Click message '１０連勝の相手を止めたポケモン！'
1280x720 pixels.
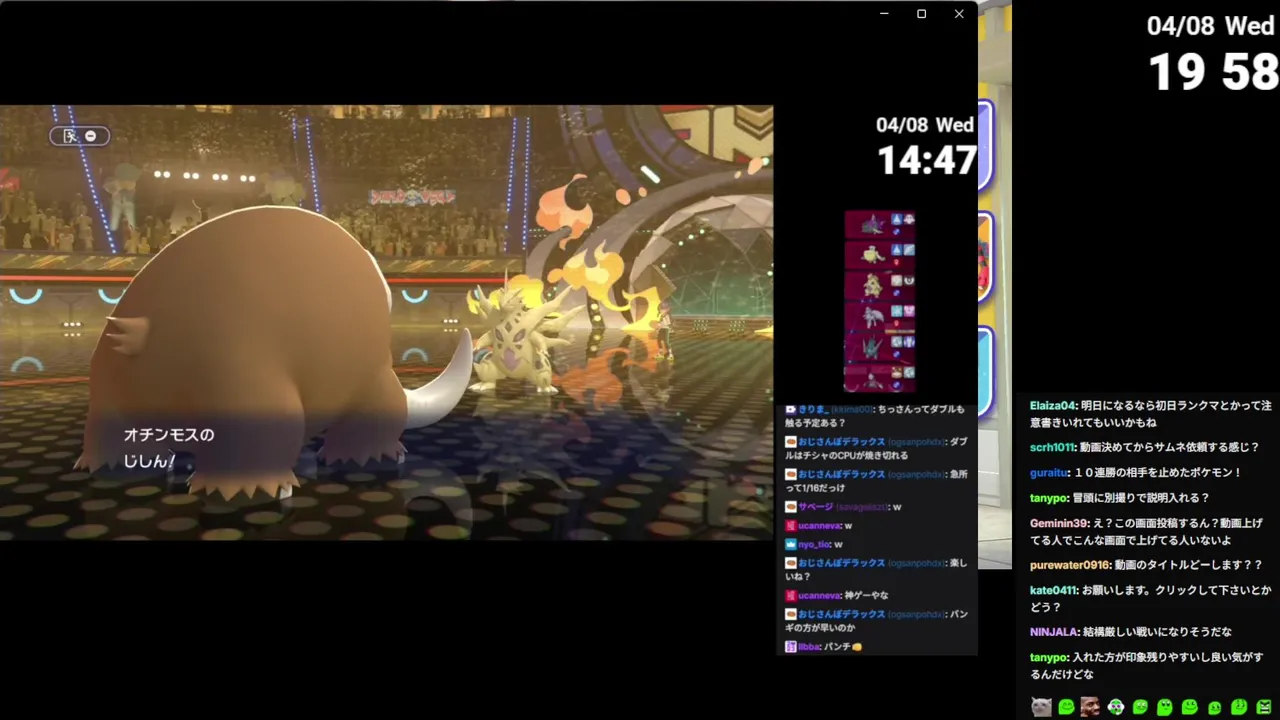click(1157, 472)
